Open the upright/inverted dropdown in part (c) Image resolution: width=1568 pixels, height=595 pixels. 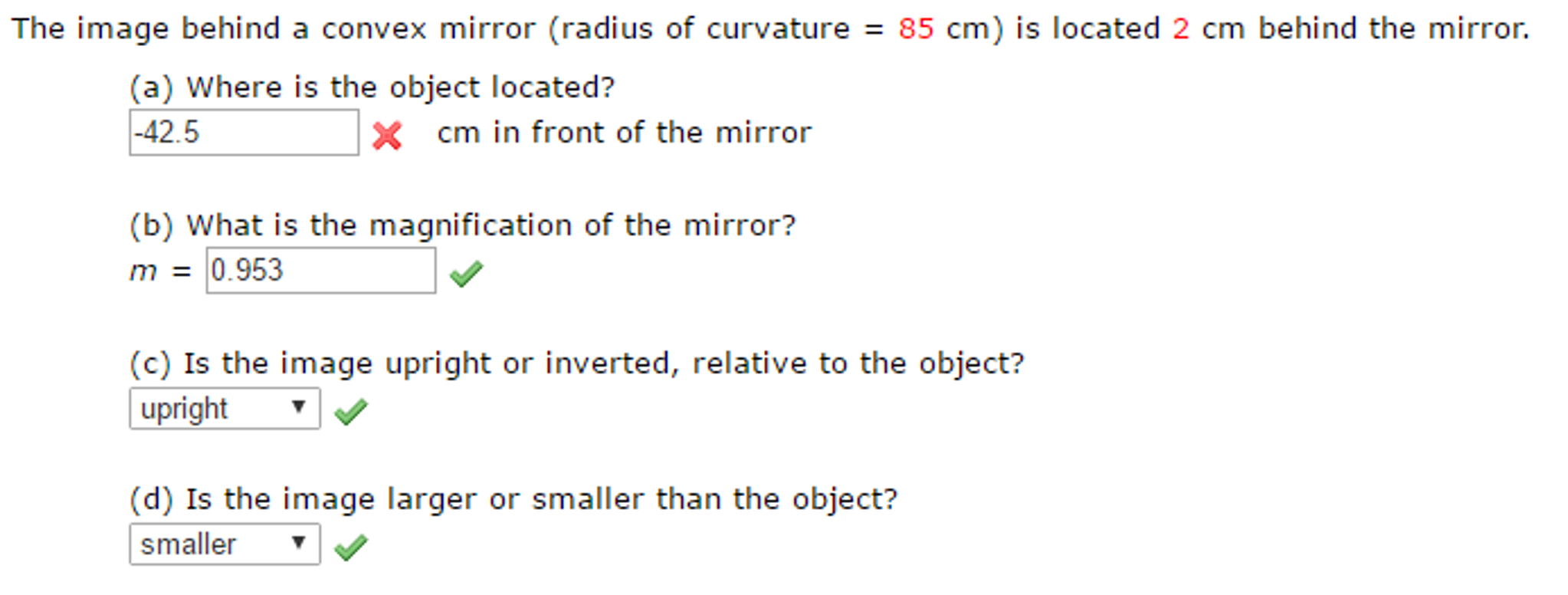pos(224,409)
